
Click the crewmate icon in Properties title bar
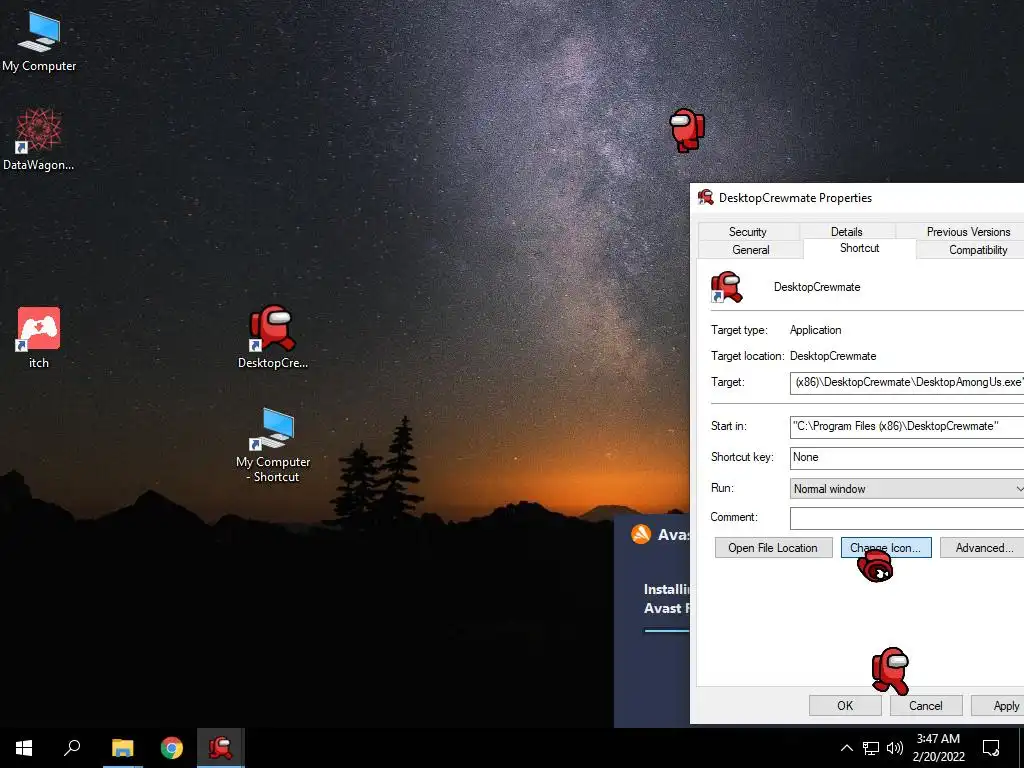[705, 197]
